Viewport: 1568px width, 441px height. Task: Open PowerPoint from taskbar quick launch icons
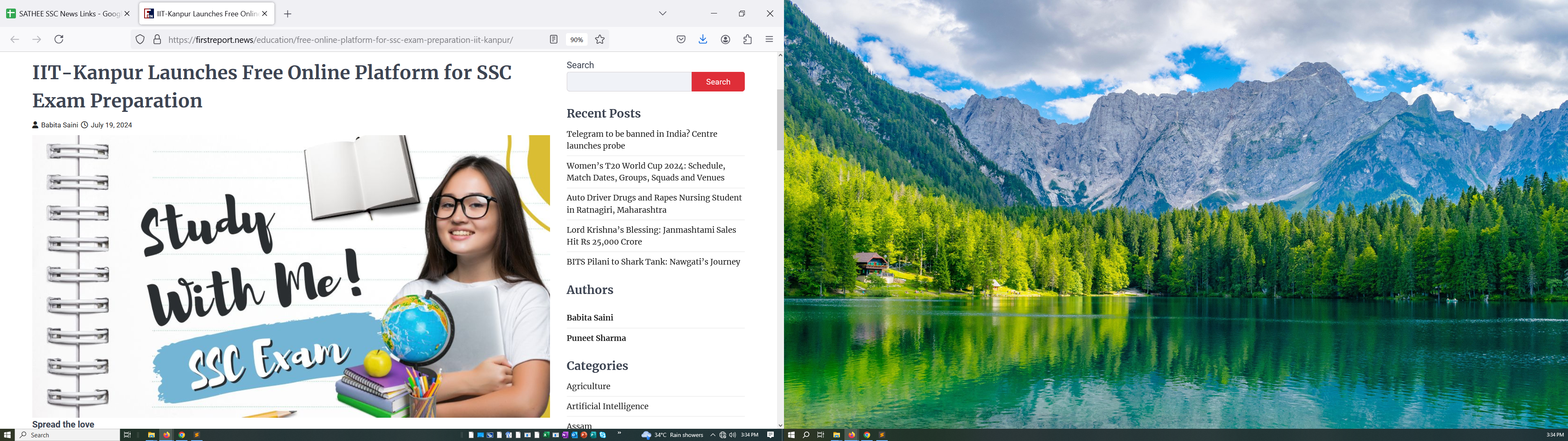point(584,435)
